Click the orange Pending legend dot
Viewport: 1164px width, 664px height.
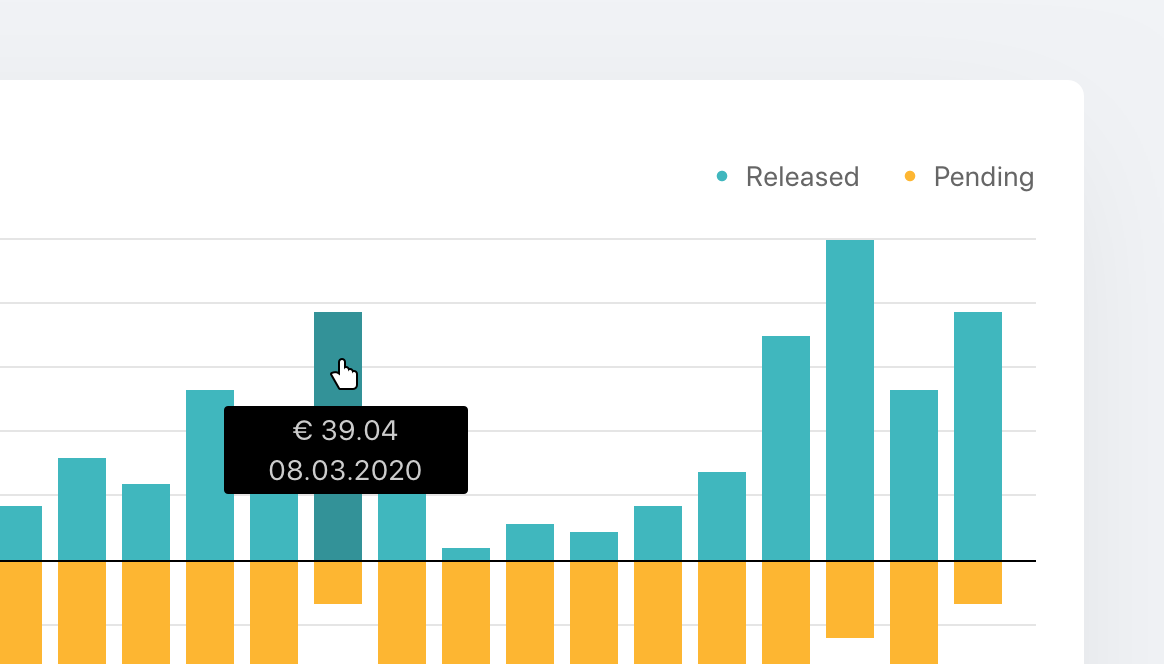(x=909, y=176)
